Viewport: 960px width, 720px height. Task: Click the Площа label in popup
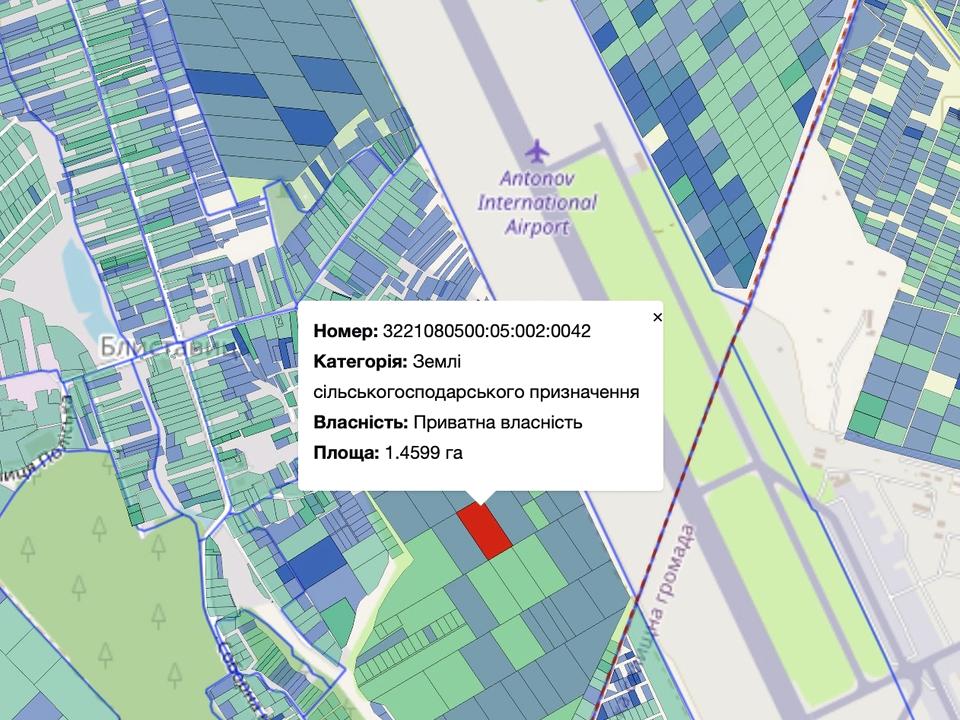pos(346,453)
